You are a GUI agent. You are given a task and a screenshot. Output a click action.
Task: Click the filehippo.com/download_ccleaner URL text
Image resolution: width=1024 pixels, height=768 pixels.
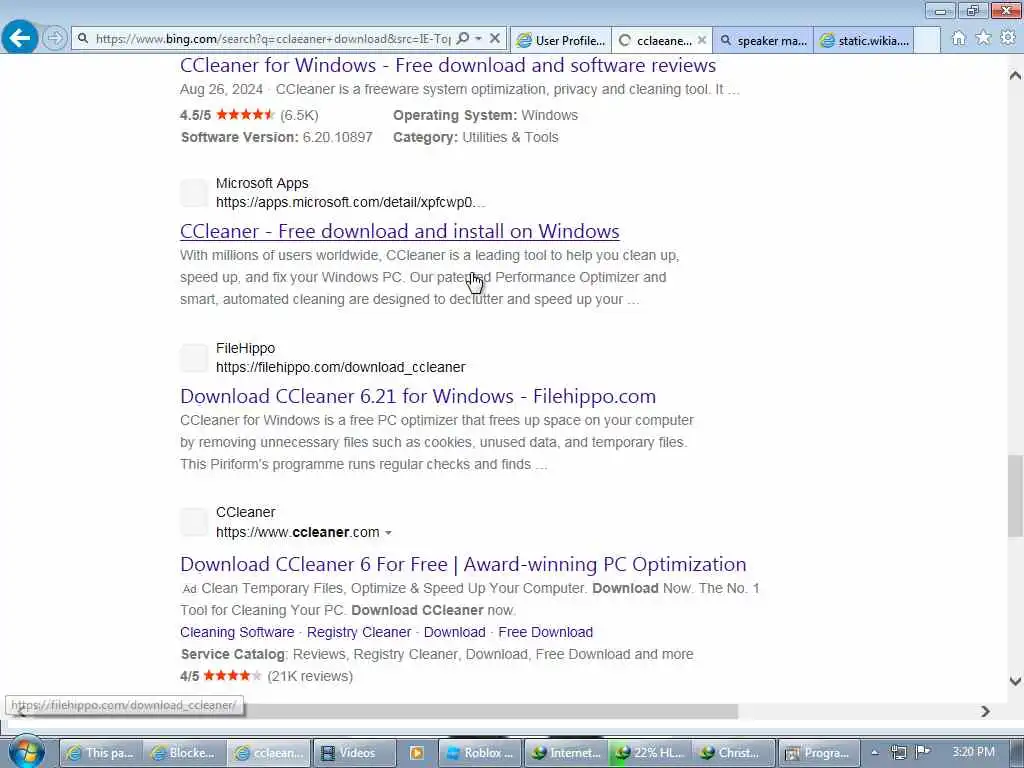click(341, 368)
